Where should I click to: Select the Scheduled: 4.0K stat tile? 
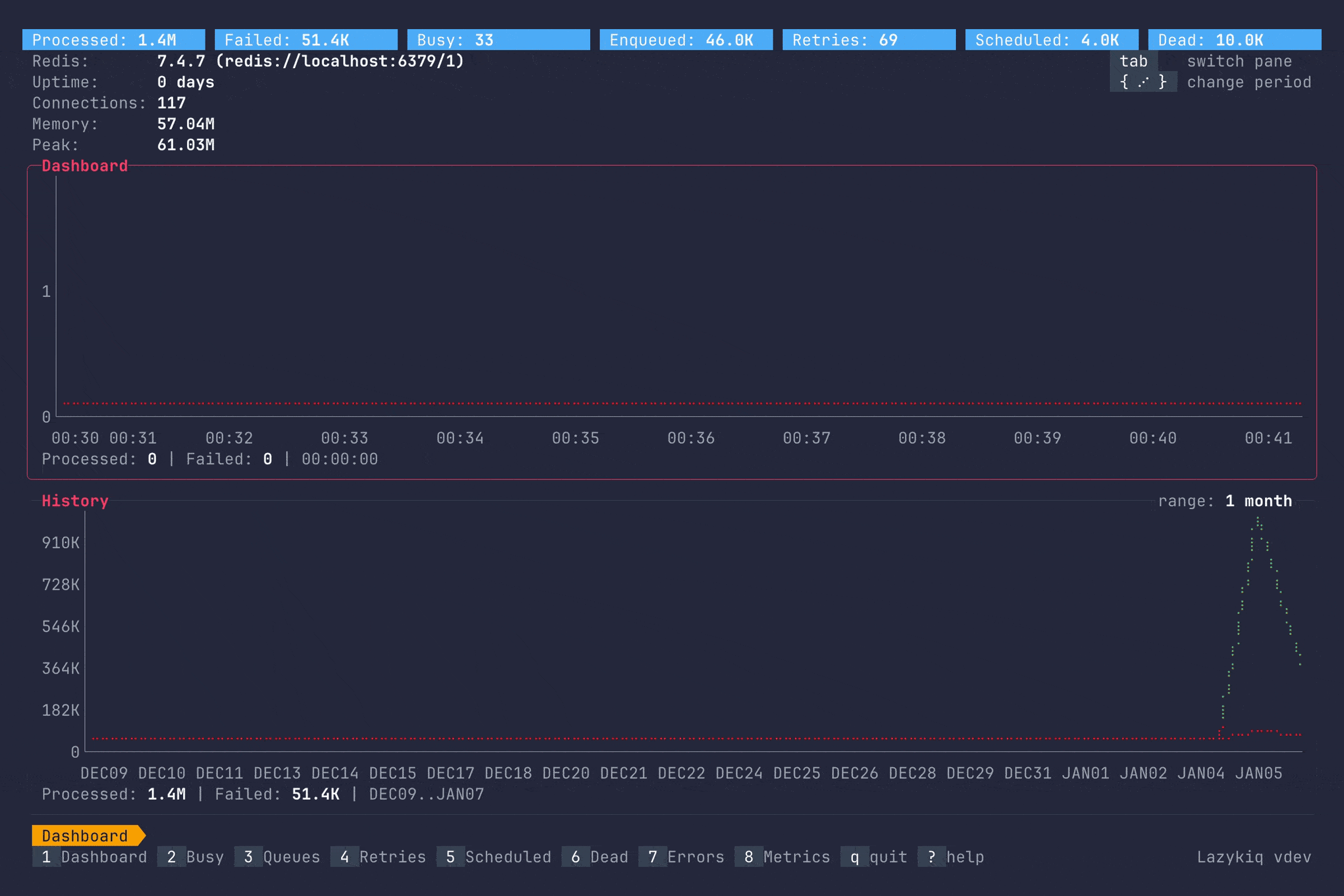tap(1052, 39)
